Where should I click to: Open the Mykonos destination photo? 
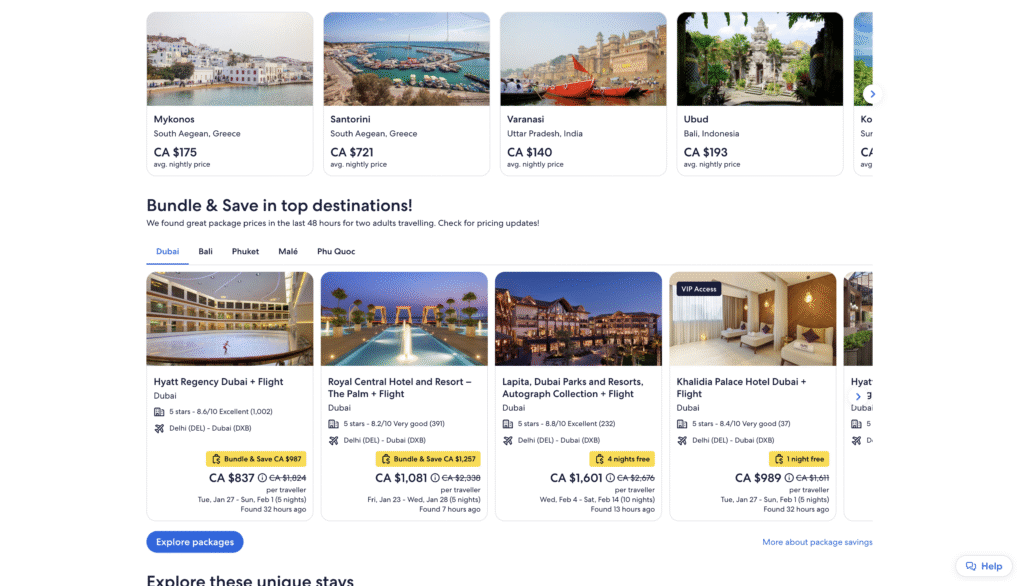click(x=229, y=59)
